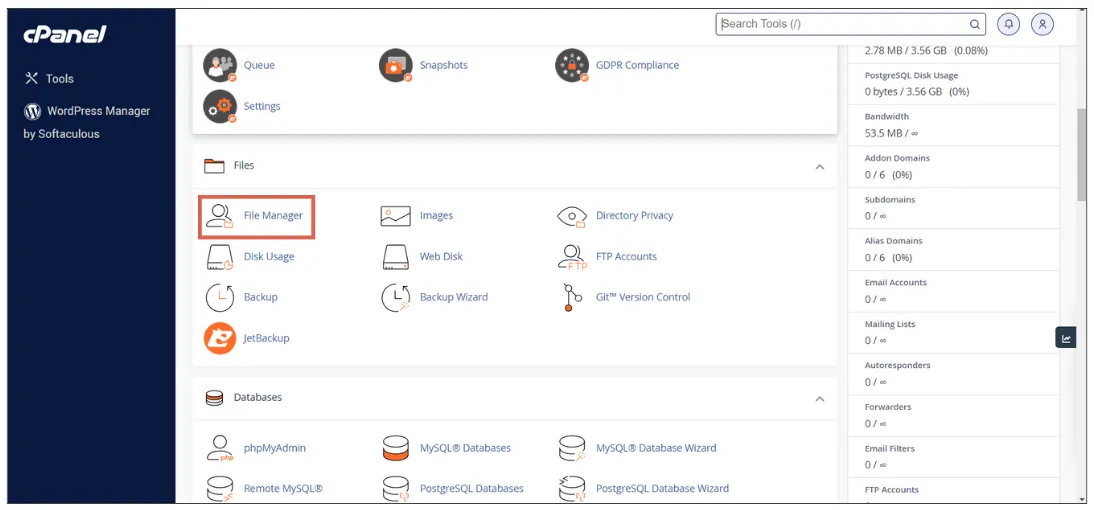Open Tools in the sidebar
This screenshot has width=1094, height=510.
49,79
